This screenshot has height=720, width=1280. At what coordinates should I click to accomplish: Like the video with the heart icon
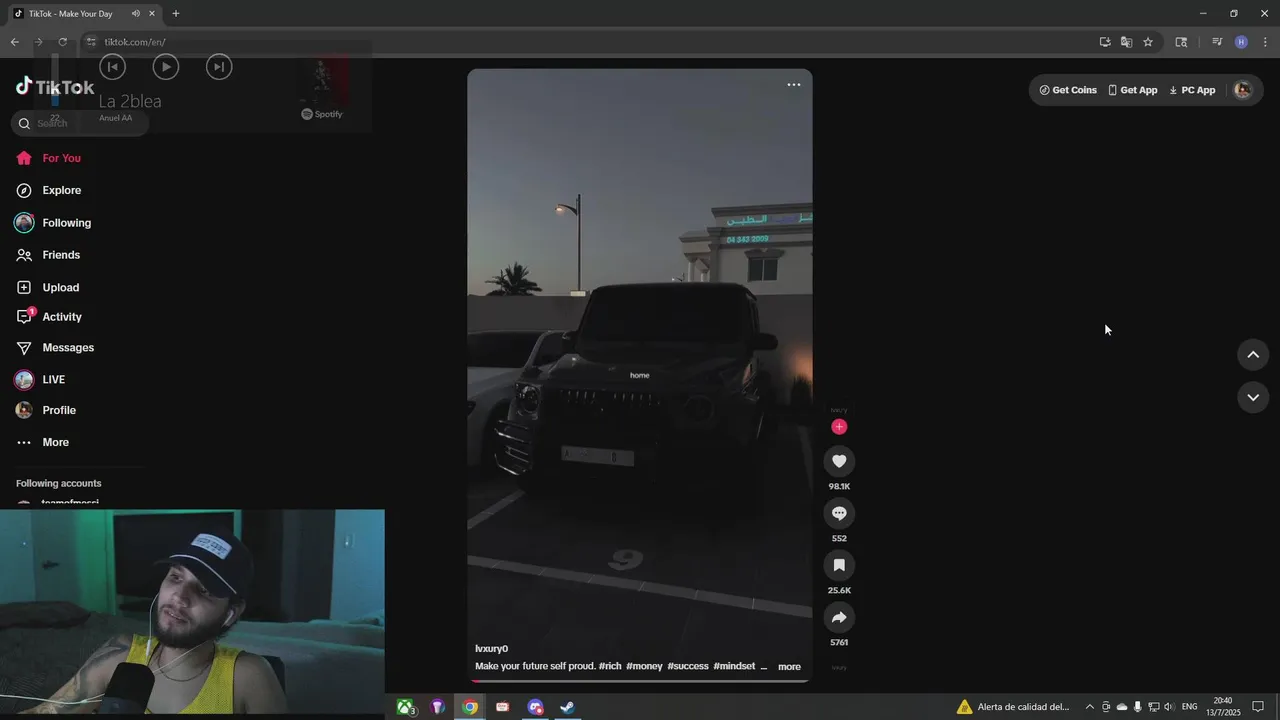[x=839, y=461]
